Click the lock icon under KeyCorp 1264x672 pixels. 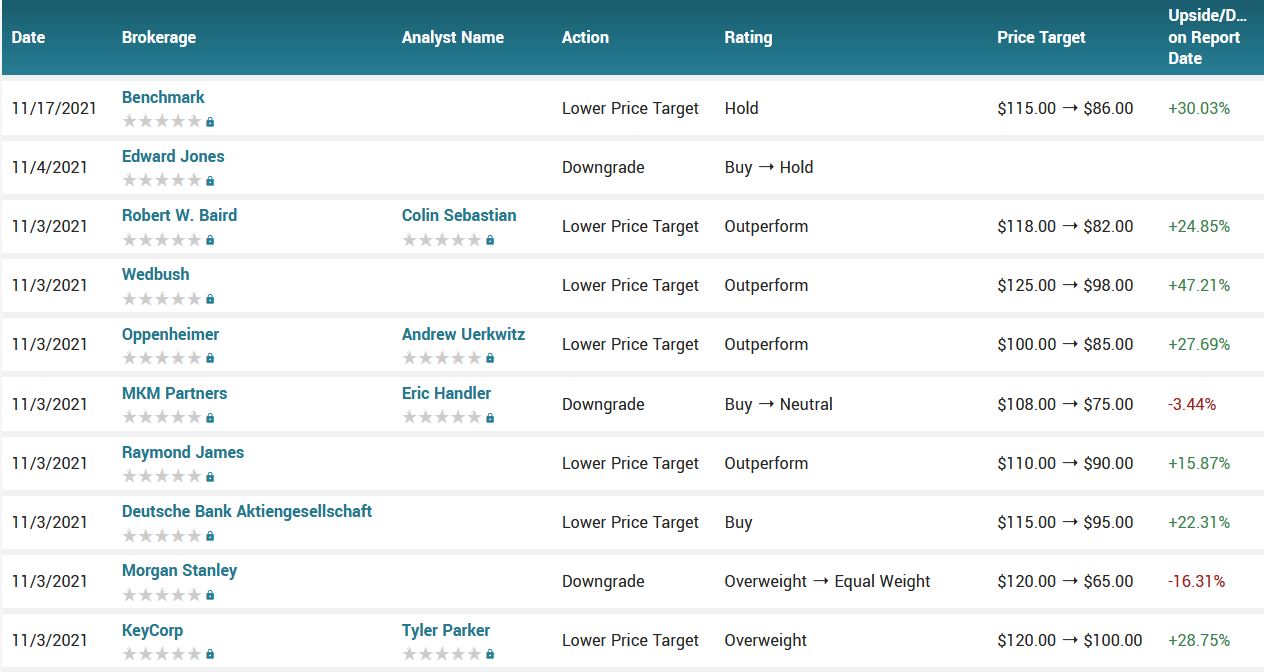[210, 654]
